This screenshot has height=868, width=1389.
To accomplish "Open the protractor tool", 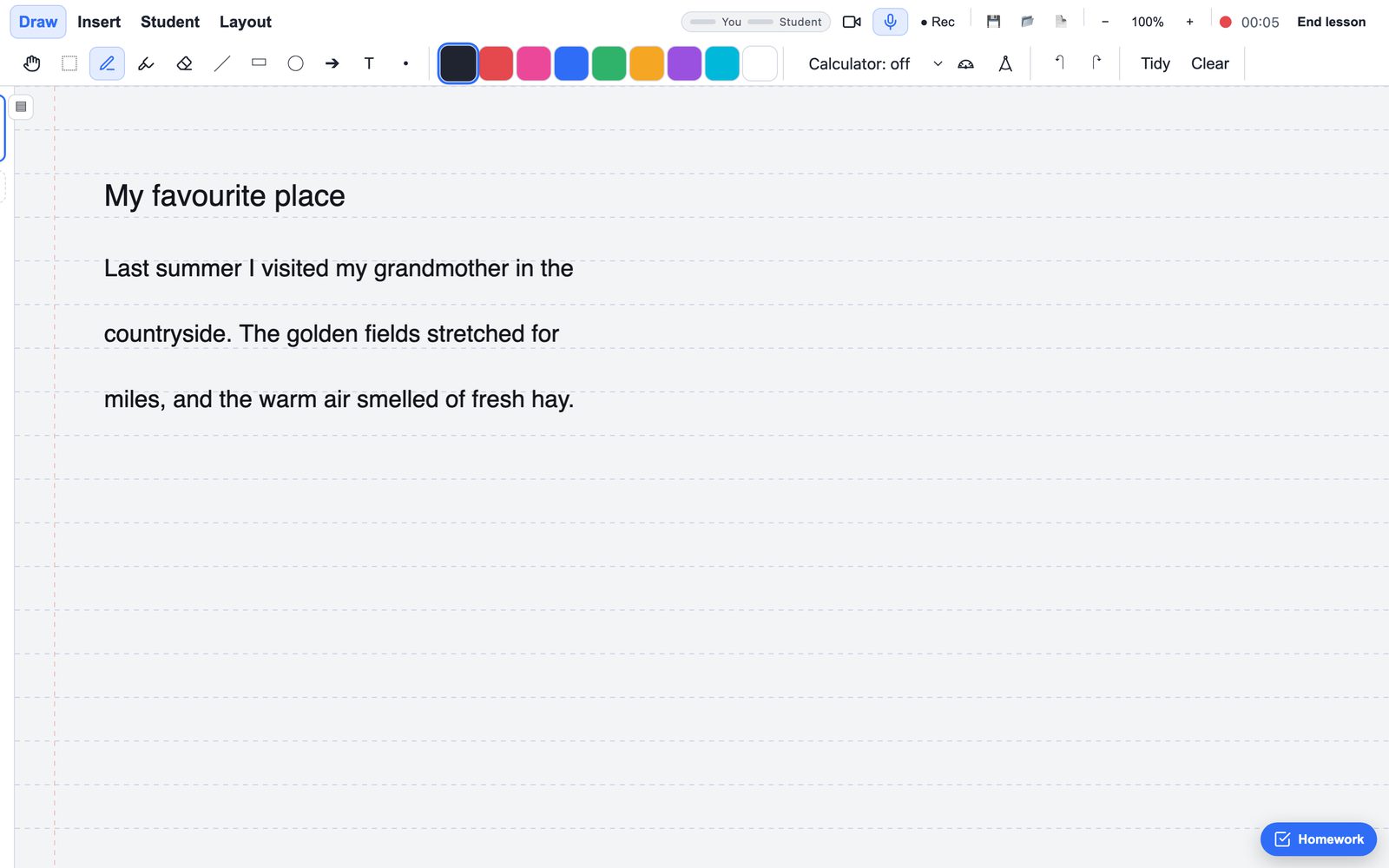I will click(965, 63).
